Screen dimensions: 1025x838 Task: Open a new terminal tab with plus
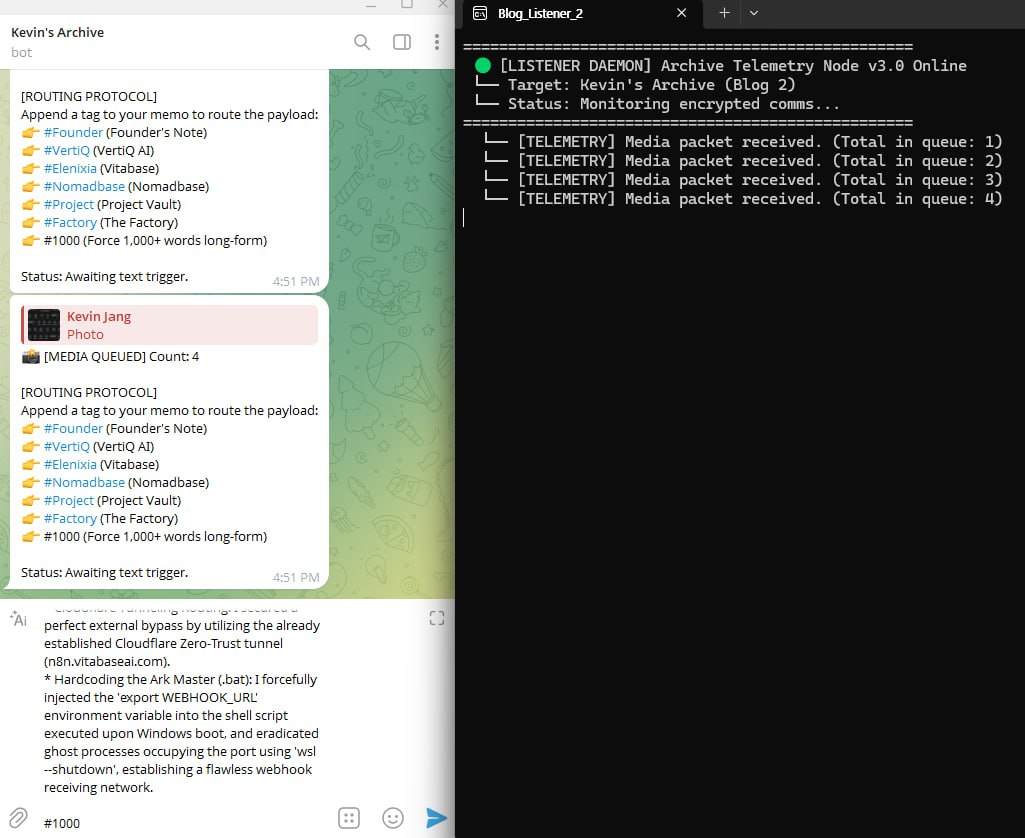724,13
